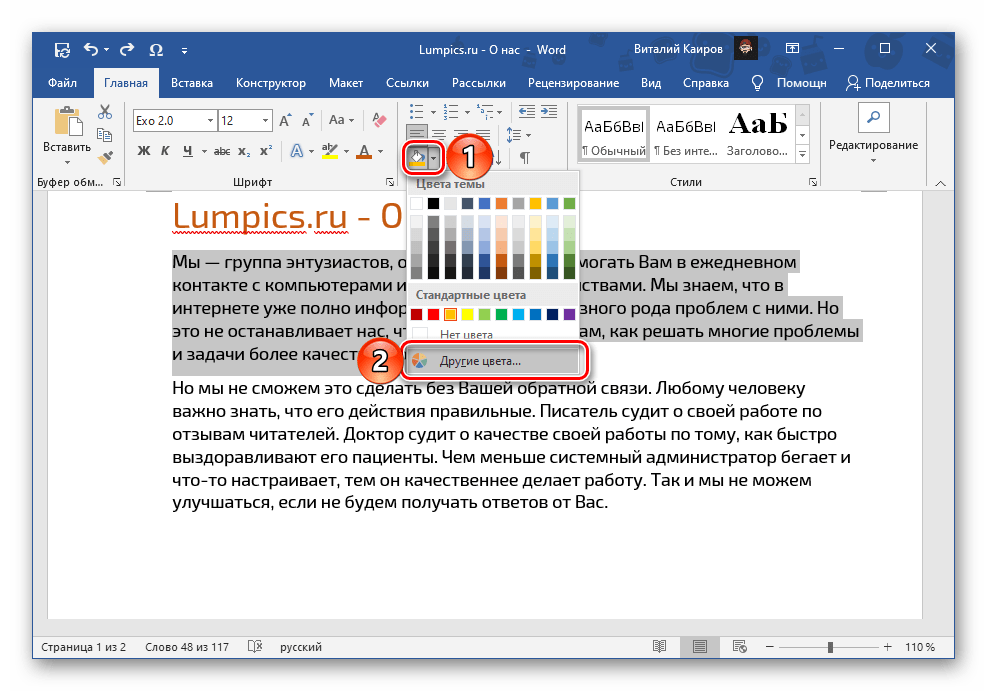Cut selection with the scissors icon
This screenshot has width=987, height=691.
105,113
